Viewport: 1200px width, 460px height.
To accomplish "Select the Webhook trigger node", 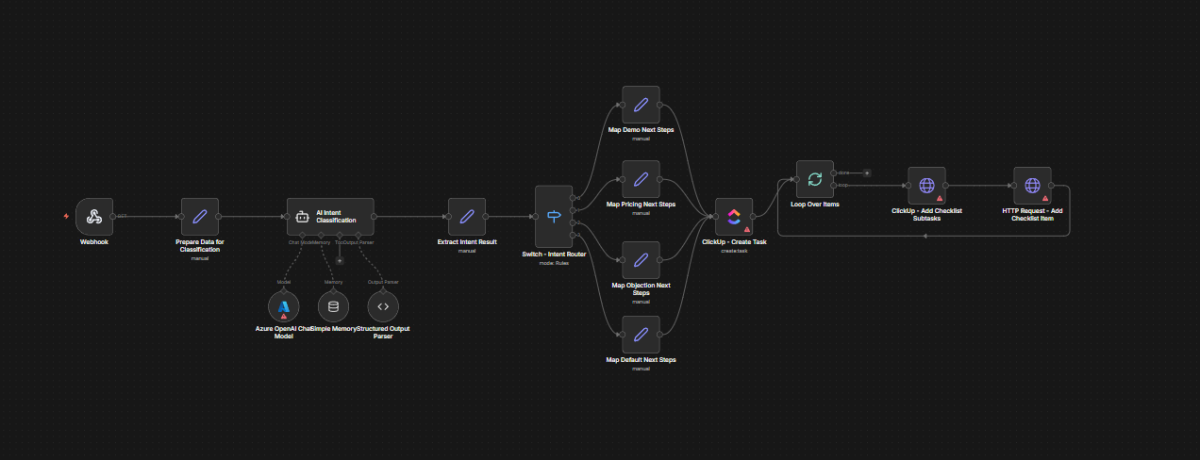I will pos(93,216).
